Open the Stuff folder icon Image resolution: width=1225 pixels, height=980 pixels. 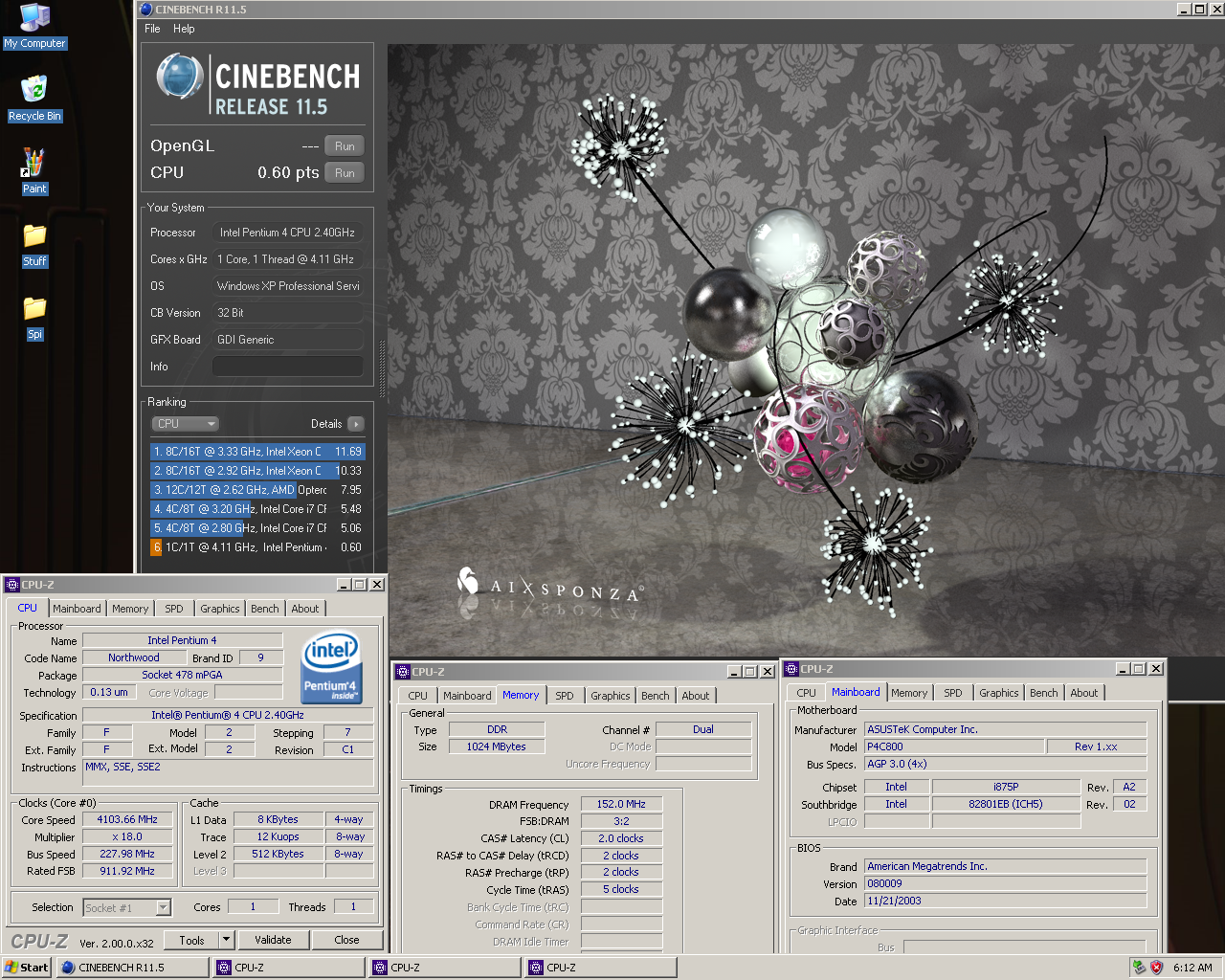(x=34, y=244)
